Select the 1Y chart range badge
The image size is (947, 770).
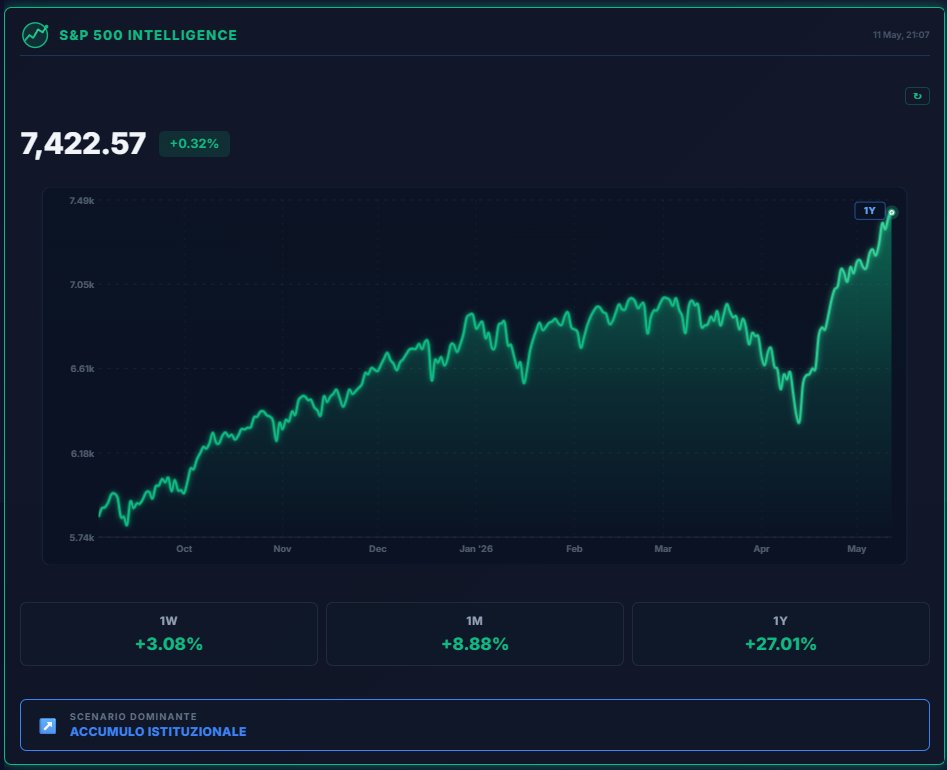coord(870,211)
